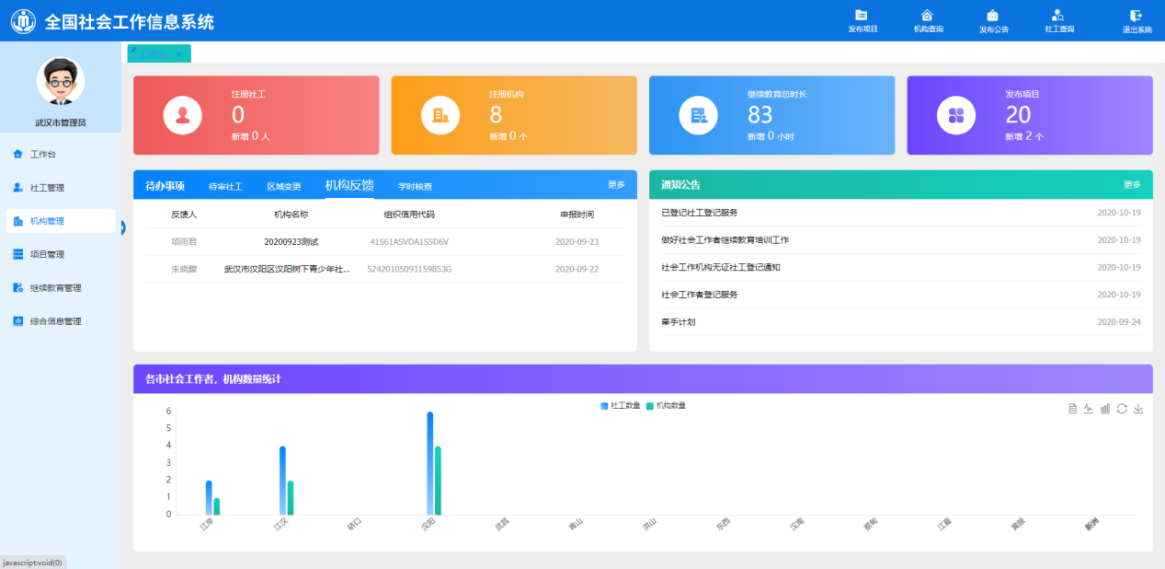Open chart data view icon
Image resolution: width=1165 pixels, height=569 pixels.
click(x=1072, y=409)
